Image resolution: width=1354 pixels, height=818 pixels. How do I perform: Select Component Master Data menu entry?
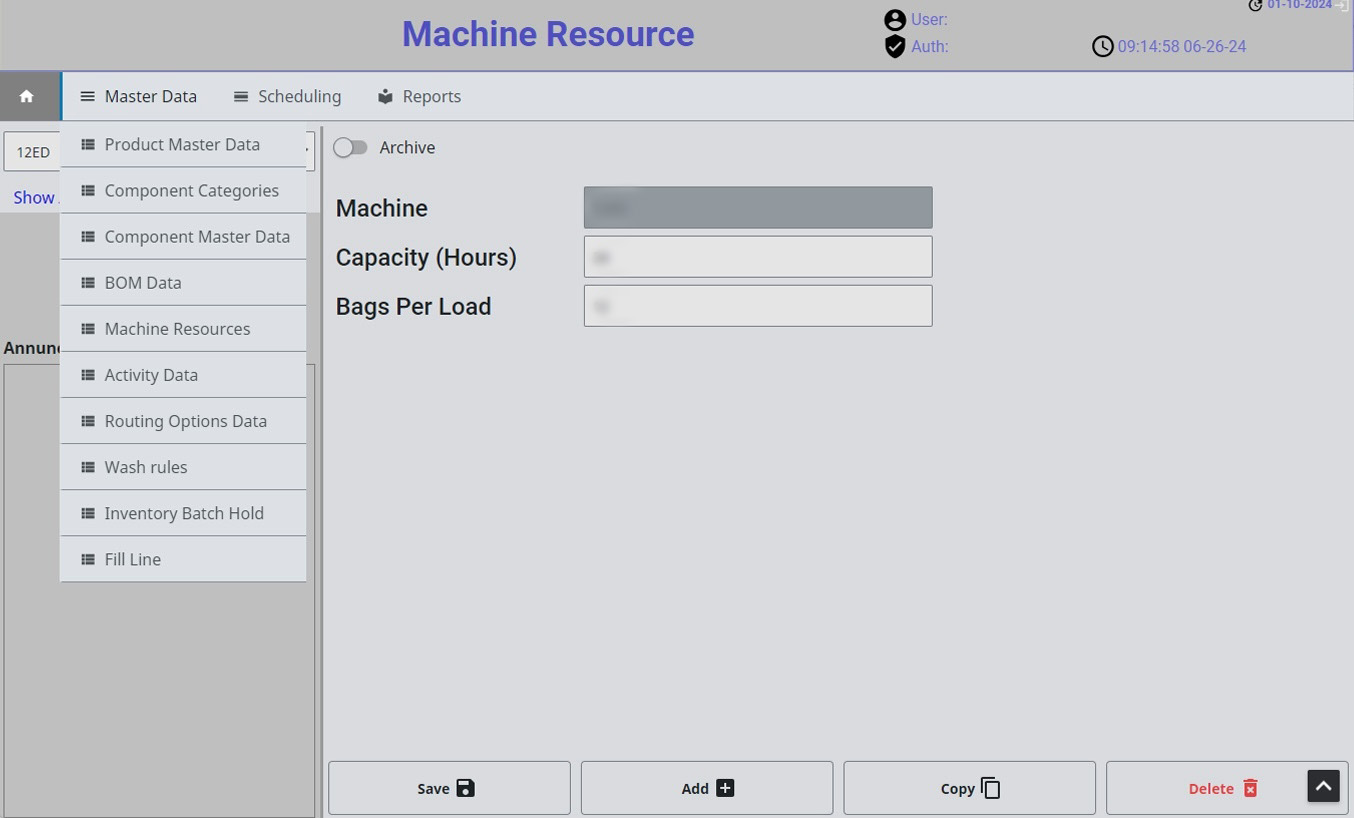[x=183, y=236]
